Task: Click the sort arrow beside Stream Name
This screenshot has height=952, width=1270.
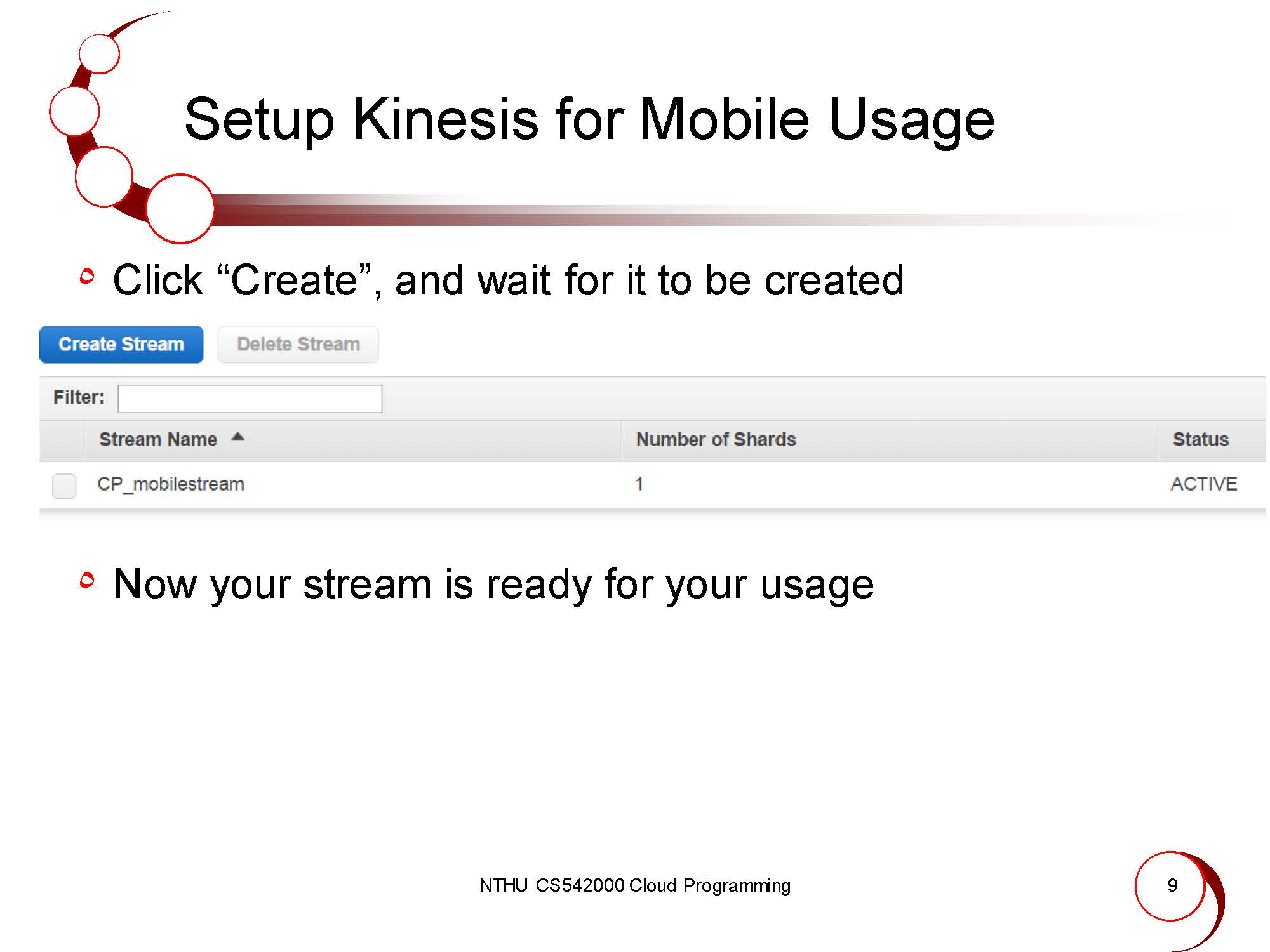Action: (x=237, y=437)
